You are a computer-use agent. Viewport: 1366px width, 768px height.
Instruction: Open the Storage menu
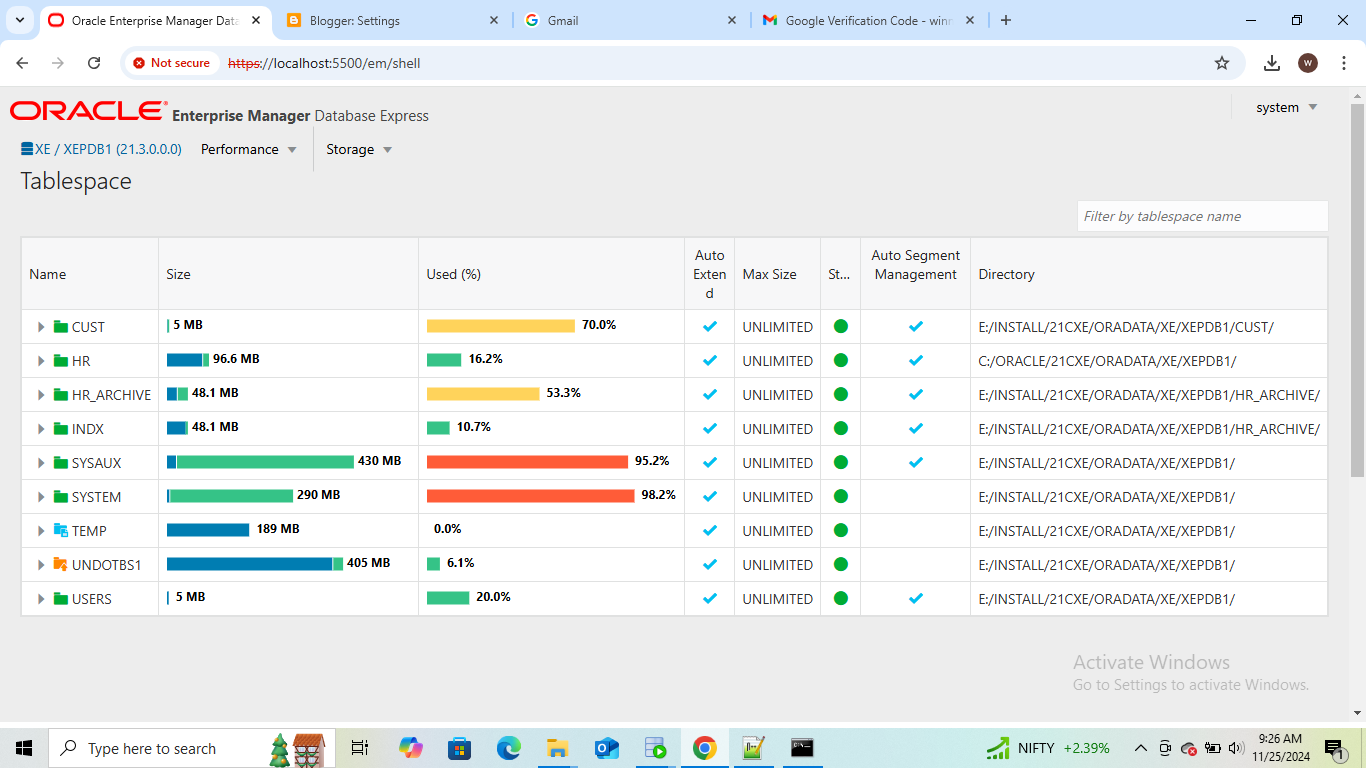[359, 149]
